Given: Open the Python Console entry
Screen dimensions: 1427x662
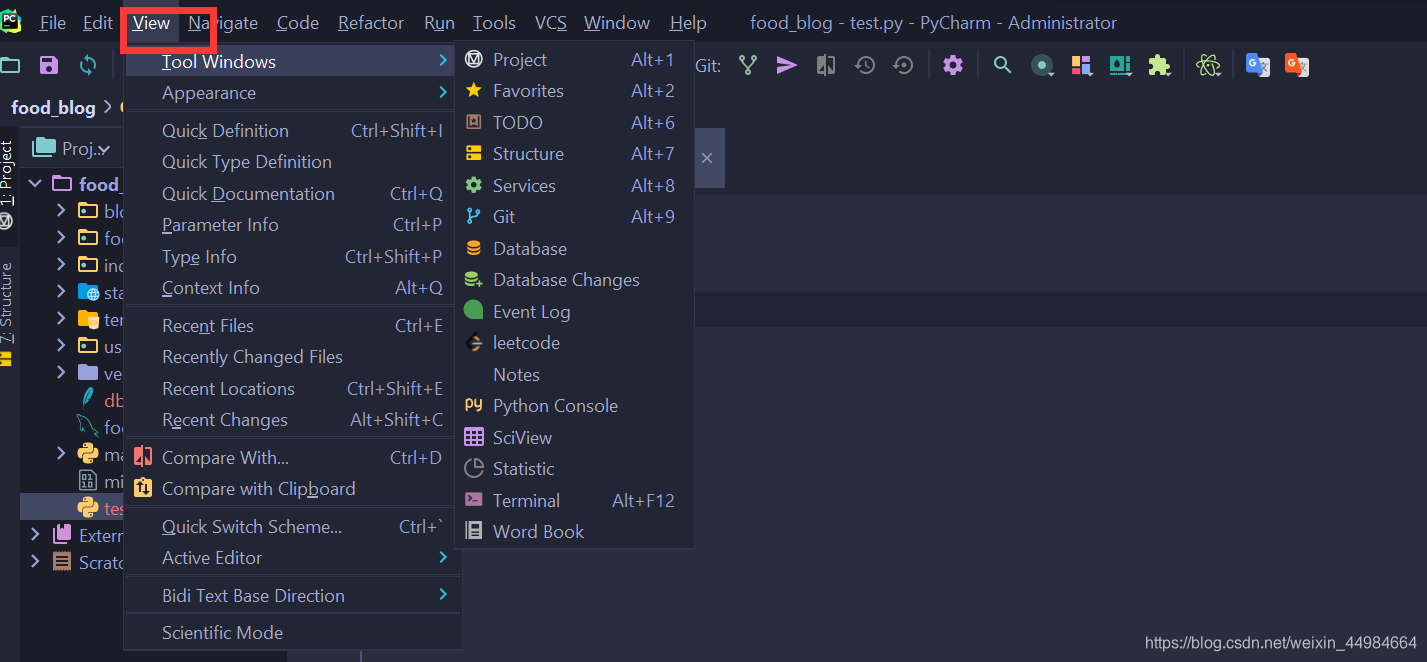Looking at the screenshot, I should tap(574, 406).
